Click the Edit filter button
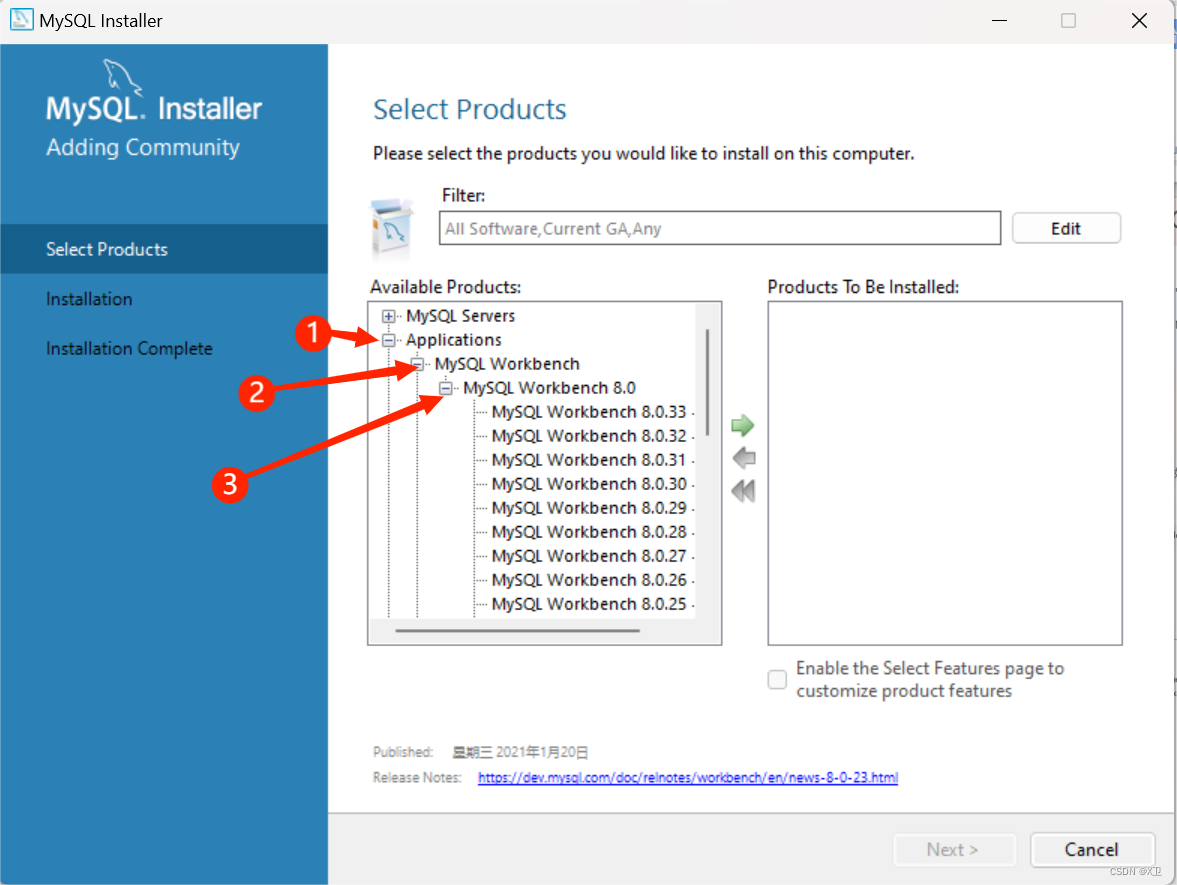Viewport: 1177px width, 885px height. (1066, 227)
